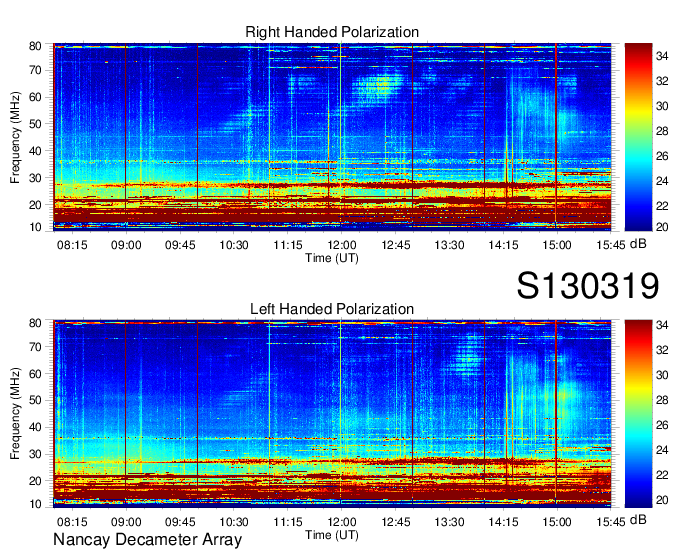The width and height of the screenshot is (680, 552).
Task: Click the 08:15 tick of Left Handed plot
Action: click(72, 522)
